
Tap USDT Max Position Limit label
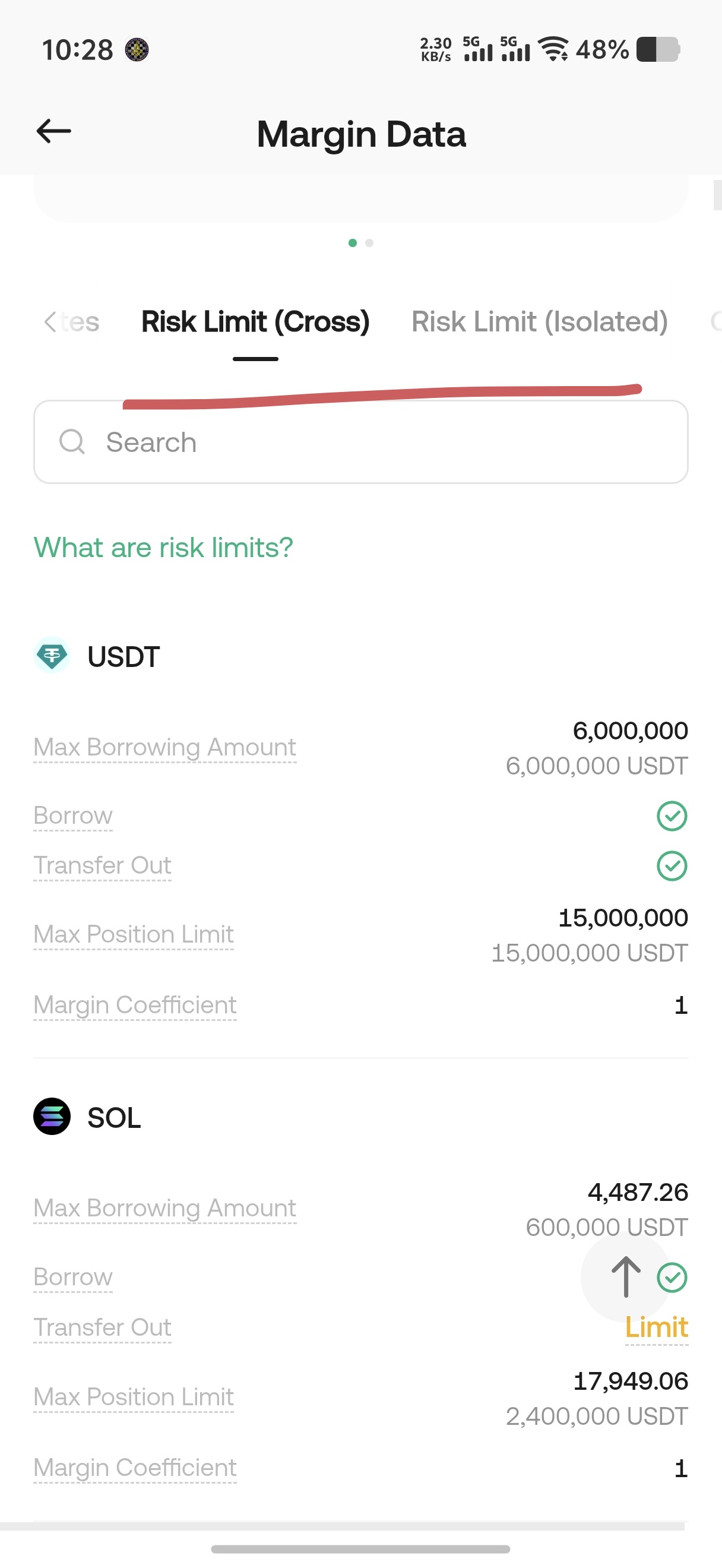click(134, 934)
